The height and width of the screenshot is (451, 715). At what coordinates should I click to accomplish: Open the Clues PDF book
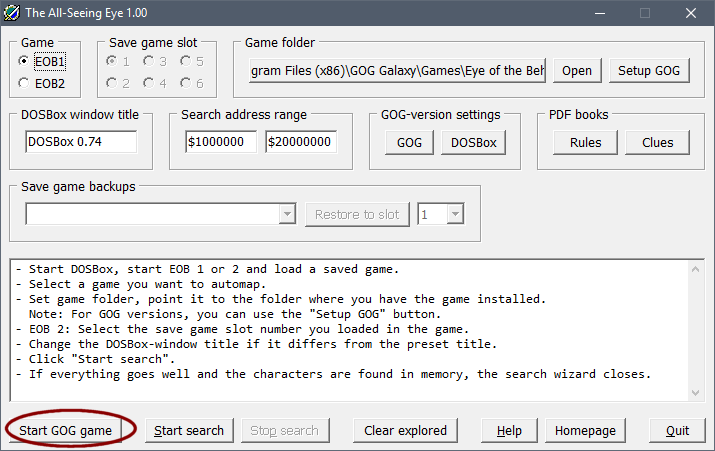pyautogui.click(x=657, y=142)
